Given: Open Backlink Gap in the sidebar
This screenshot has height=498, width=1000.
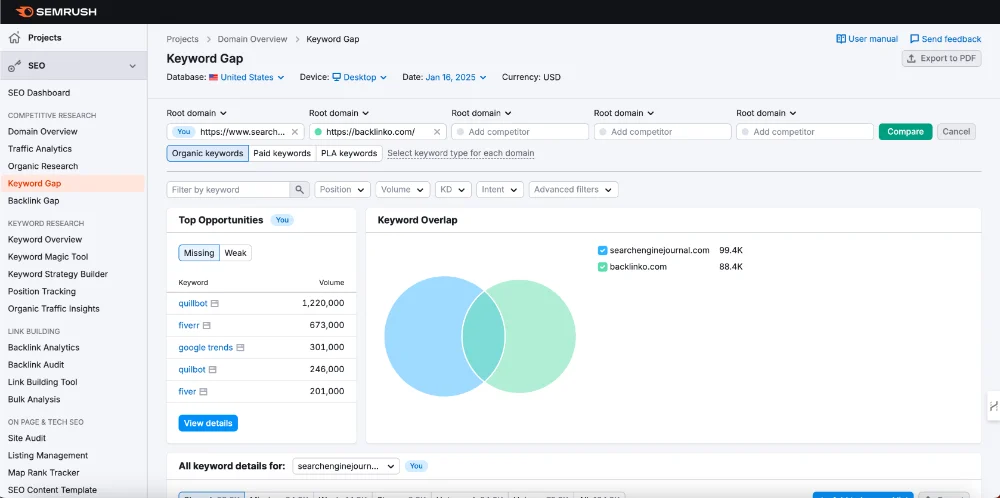Looking at the screenshot, I should (33, 201).
